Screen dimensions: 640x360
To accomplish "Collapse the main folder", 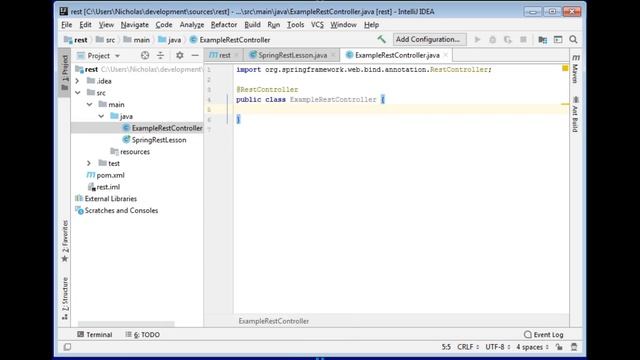I will pos(89,105).
